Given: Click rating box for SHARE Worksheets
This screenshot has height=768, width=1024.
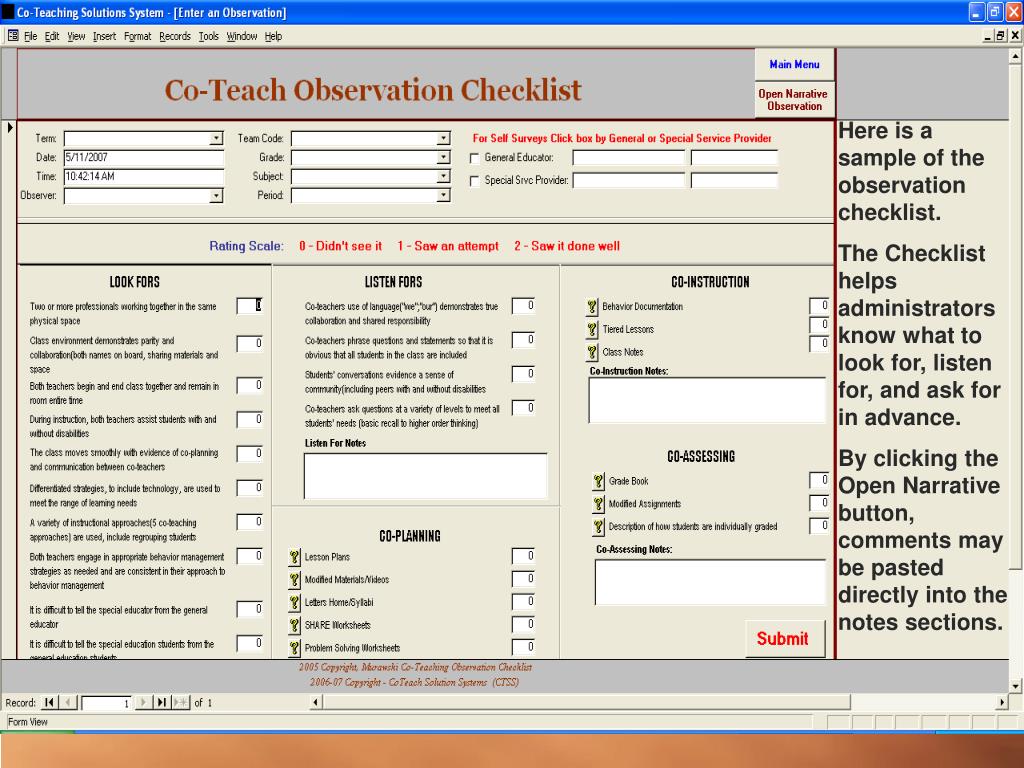Looking at the screenshot, I should click(x=523, y=624).
